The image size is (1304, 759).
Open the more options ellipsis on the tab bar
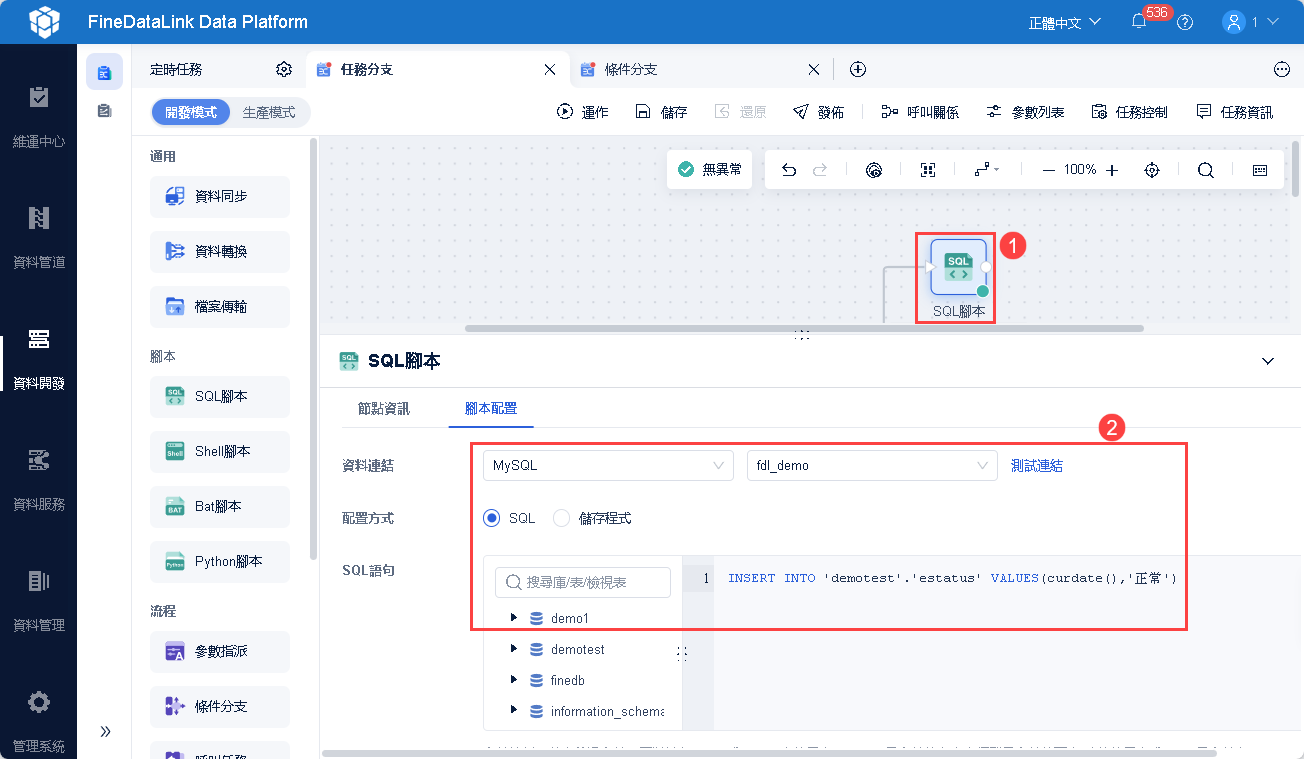pyautogui.click(x=1282, y=69)
